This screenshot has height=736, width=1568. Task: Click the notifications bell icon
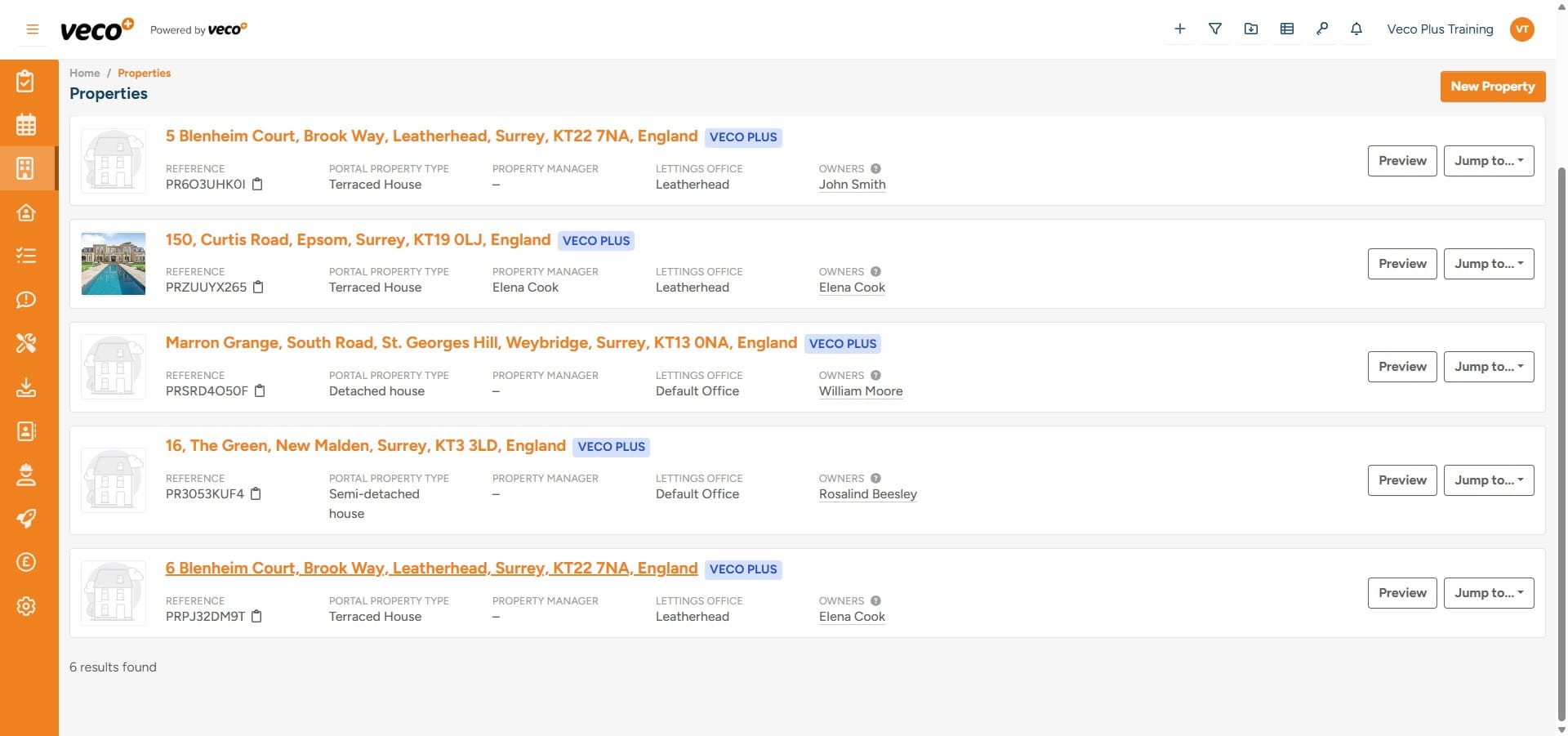(x=1356, y=29)
